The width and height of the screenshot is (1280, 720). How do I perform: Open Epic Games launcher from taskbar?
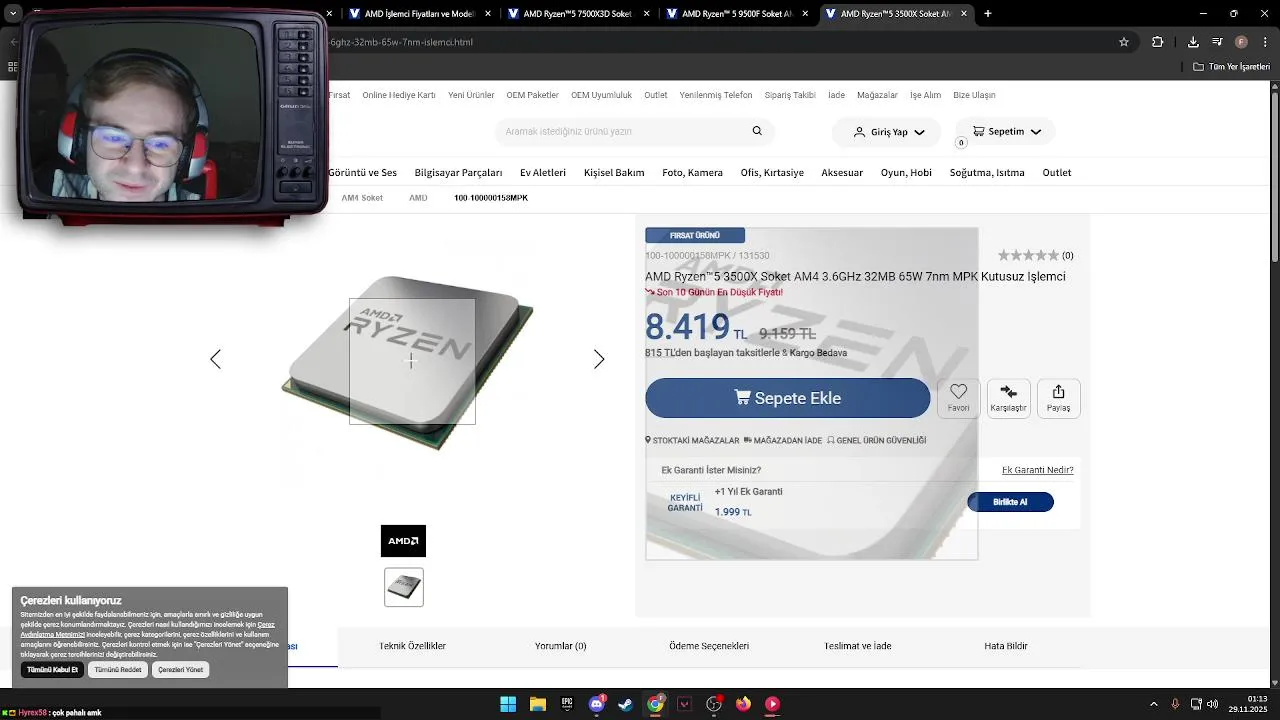(x=567, y=704)
